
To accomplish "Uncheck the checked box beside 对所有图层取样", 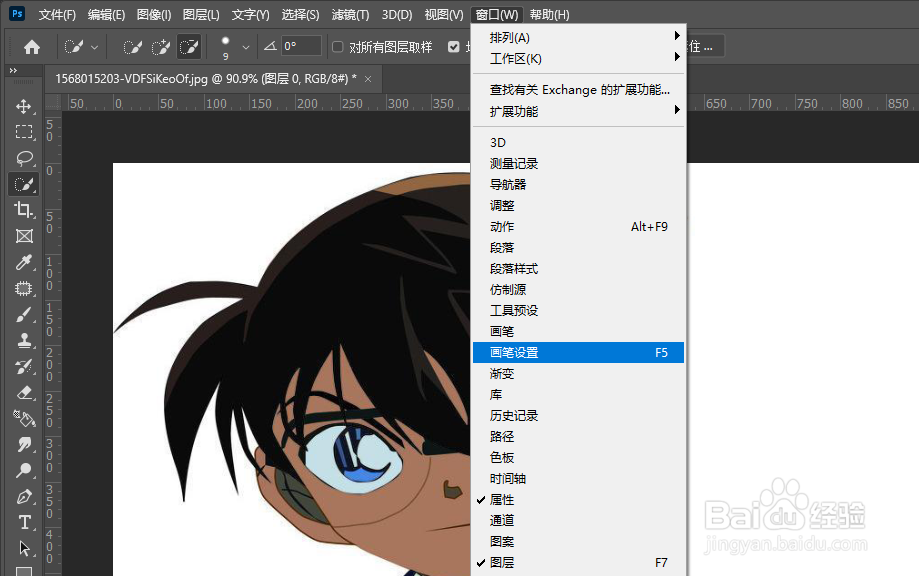I will click(x=454, y=47).
